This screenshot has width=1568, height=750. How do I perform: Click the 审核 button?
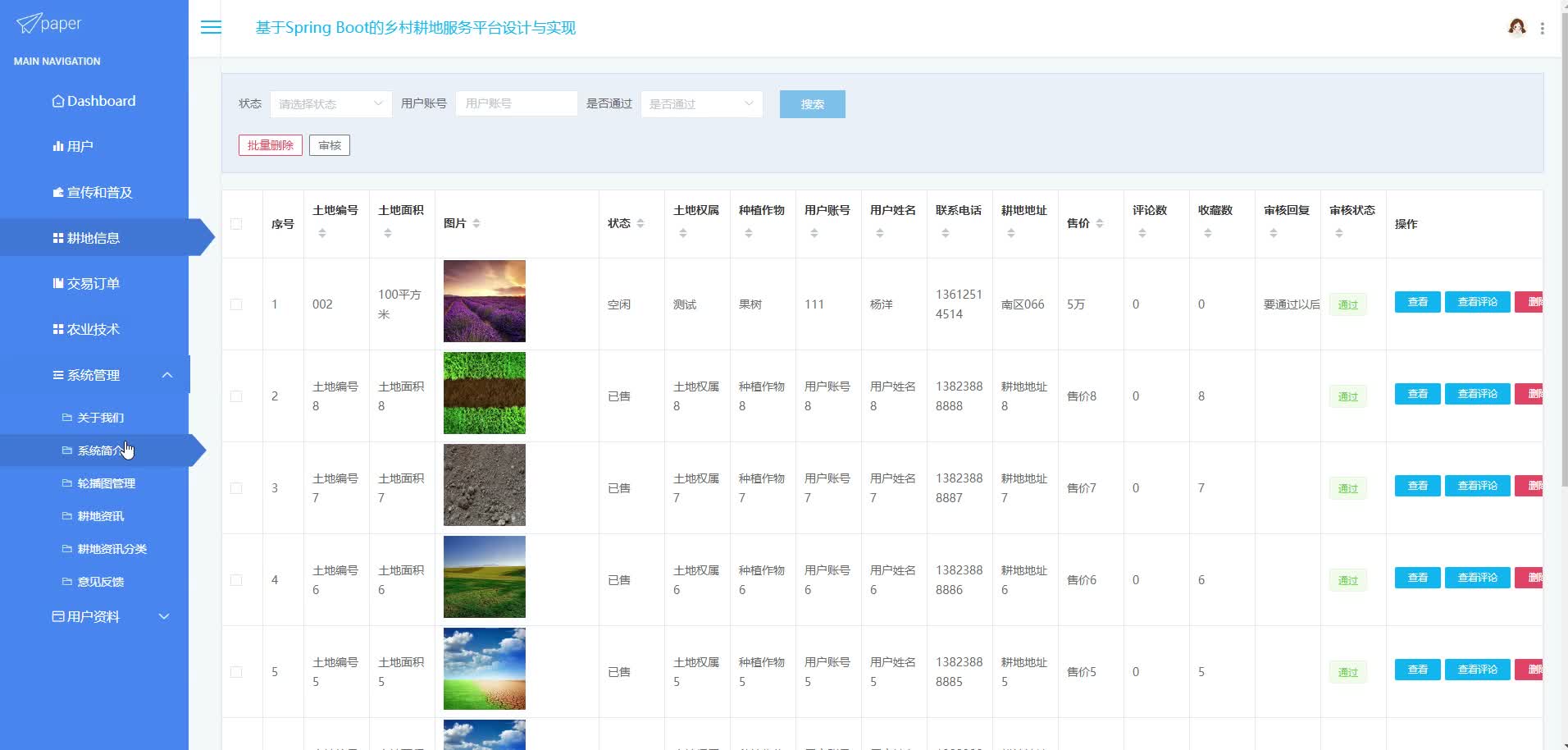(330, 145)
